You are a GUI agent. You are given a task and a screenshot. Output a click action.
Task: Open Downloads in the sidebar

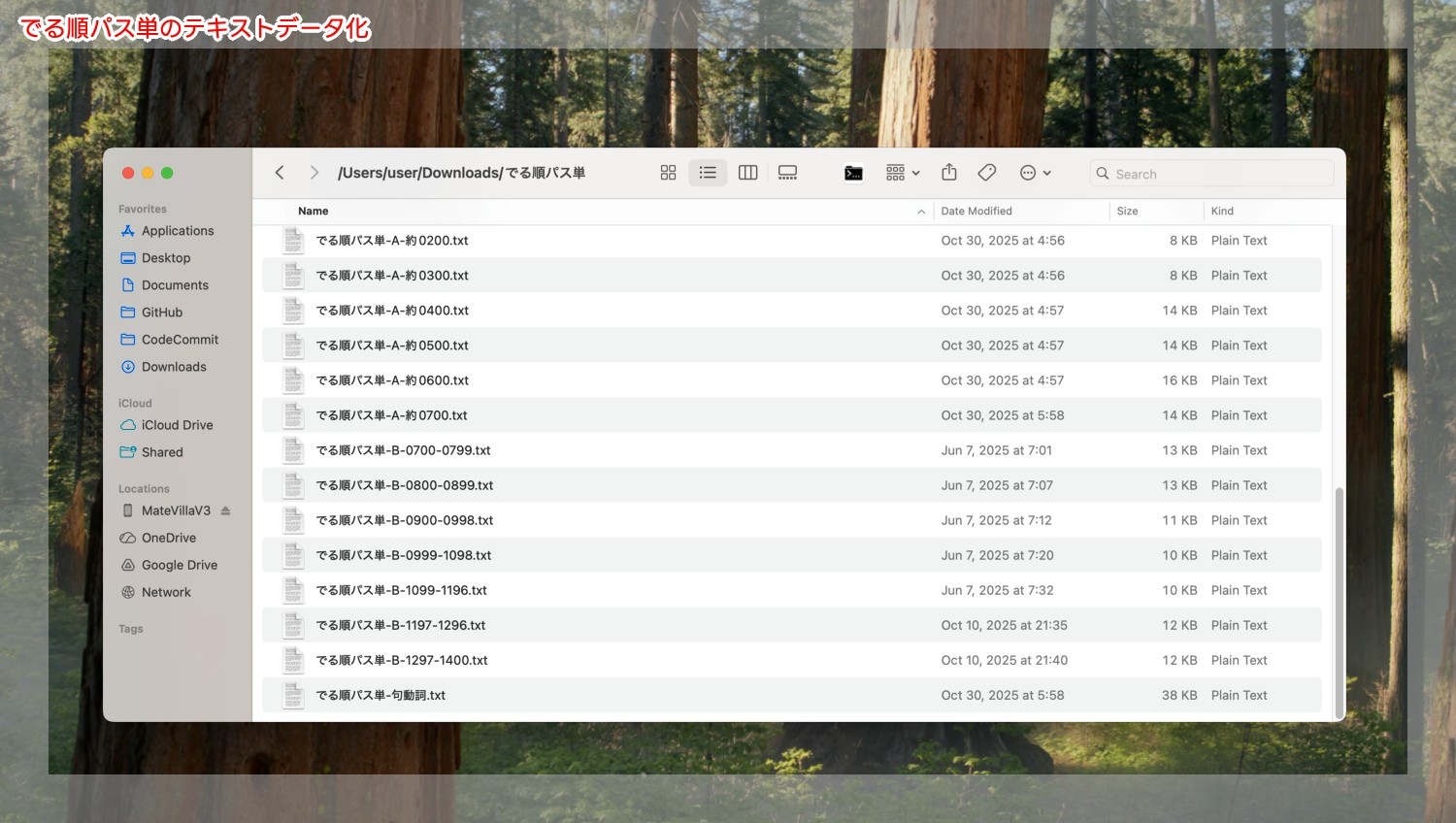pos(174,367)
